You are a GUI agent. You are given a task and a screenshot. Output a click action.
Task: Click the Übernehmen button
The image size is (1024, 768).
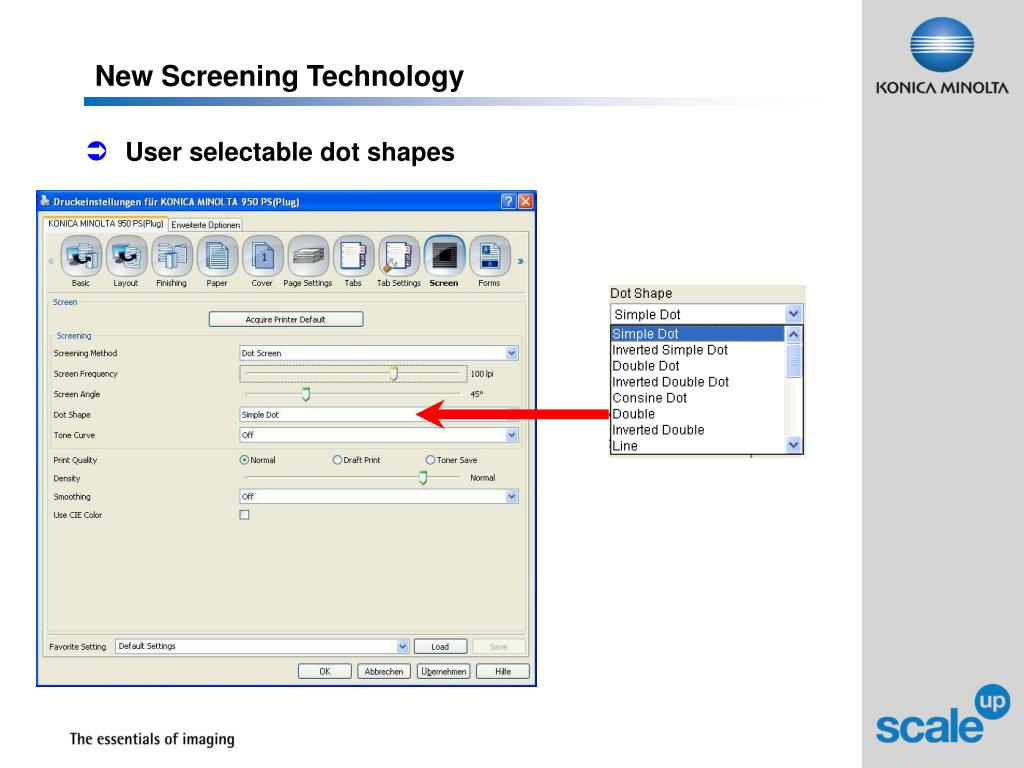[443, 671]
